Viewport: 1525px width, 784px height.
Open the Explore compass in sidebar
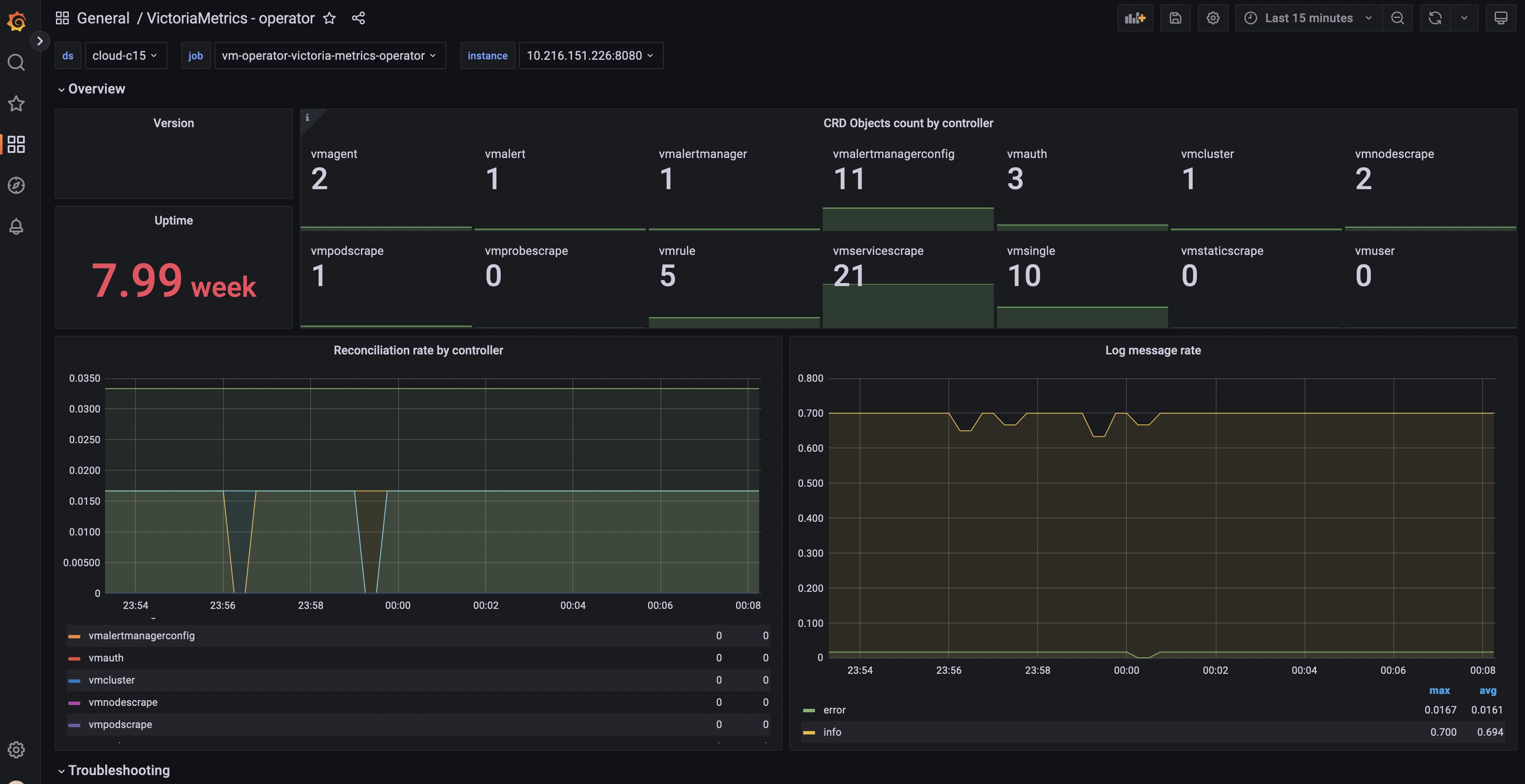(x=16, y=185)
